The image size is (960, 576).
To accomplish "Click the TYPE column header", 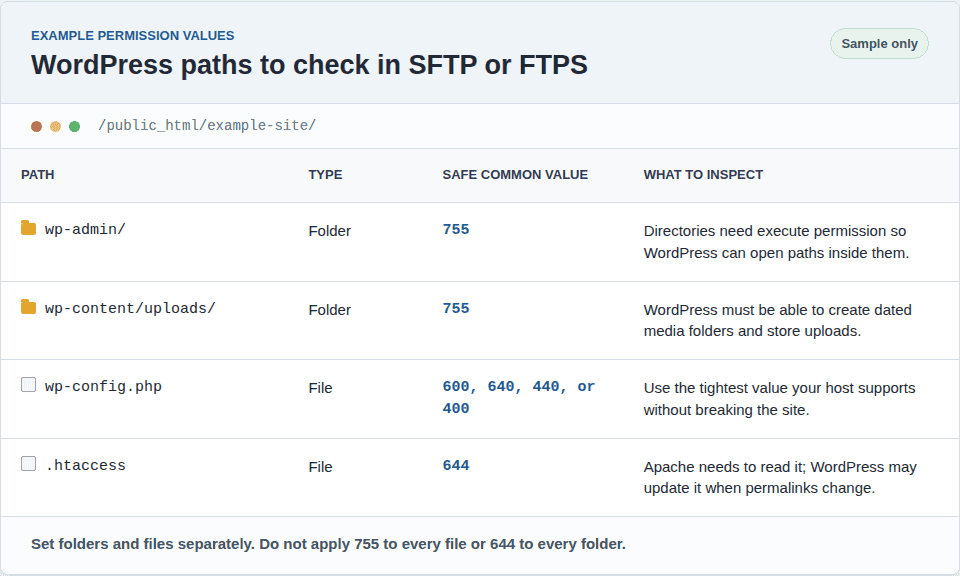I will point(325,174).
